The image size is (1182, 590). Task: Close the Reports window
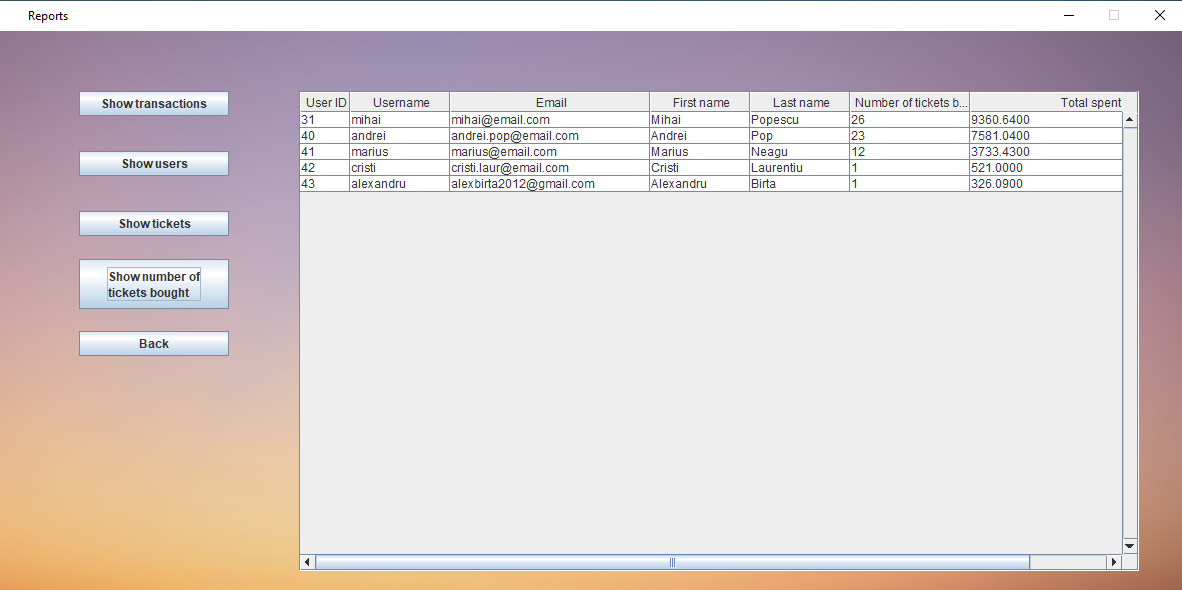coord(1159,15)
